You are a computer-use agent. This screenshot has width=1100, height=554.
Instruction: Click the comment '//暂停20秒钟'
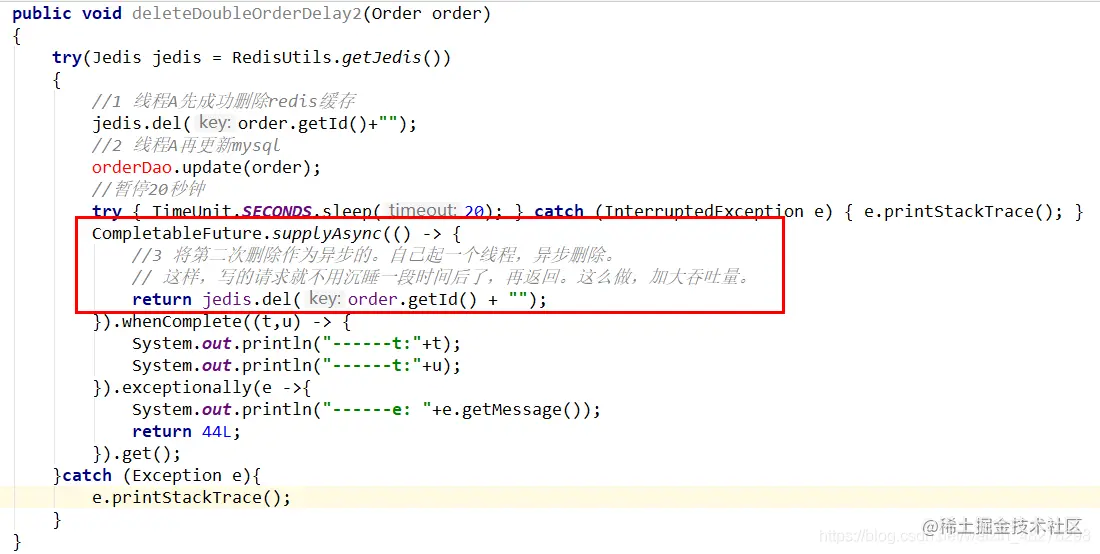(x=148, y=190)
